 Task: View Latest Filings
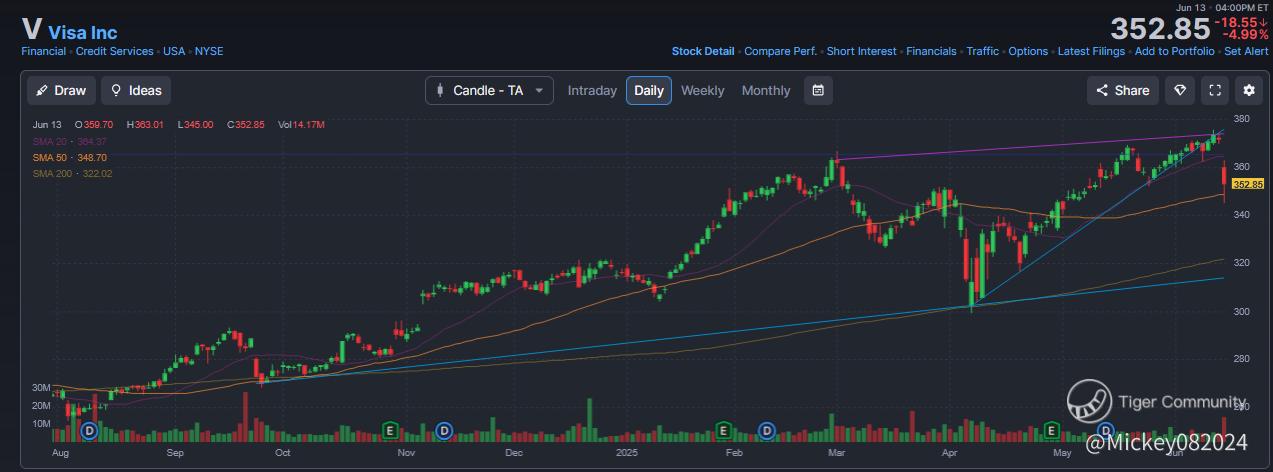point(1091,51)
